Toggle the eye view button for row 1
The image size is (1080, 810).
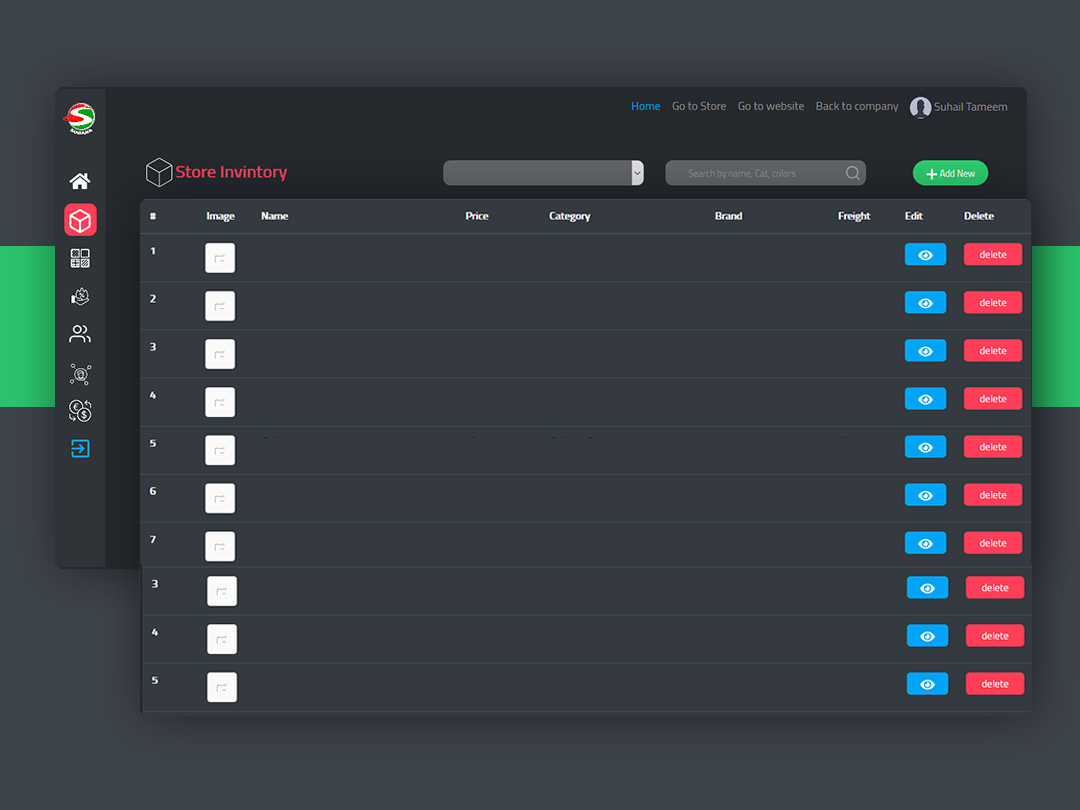(x=925, y=255)
